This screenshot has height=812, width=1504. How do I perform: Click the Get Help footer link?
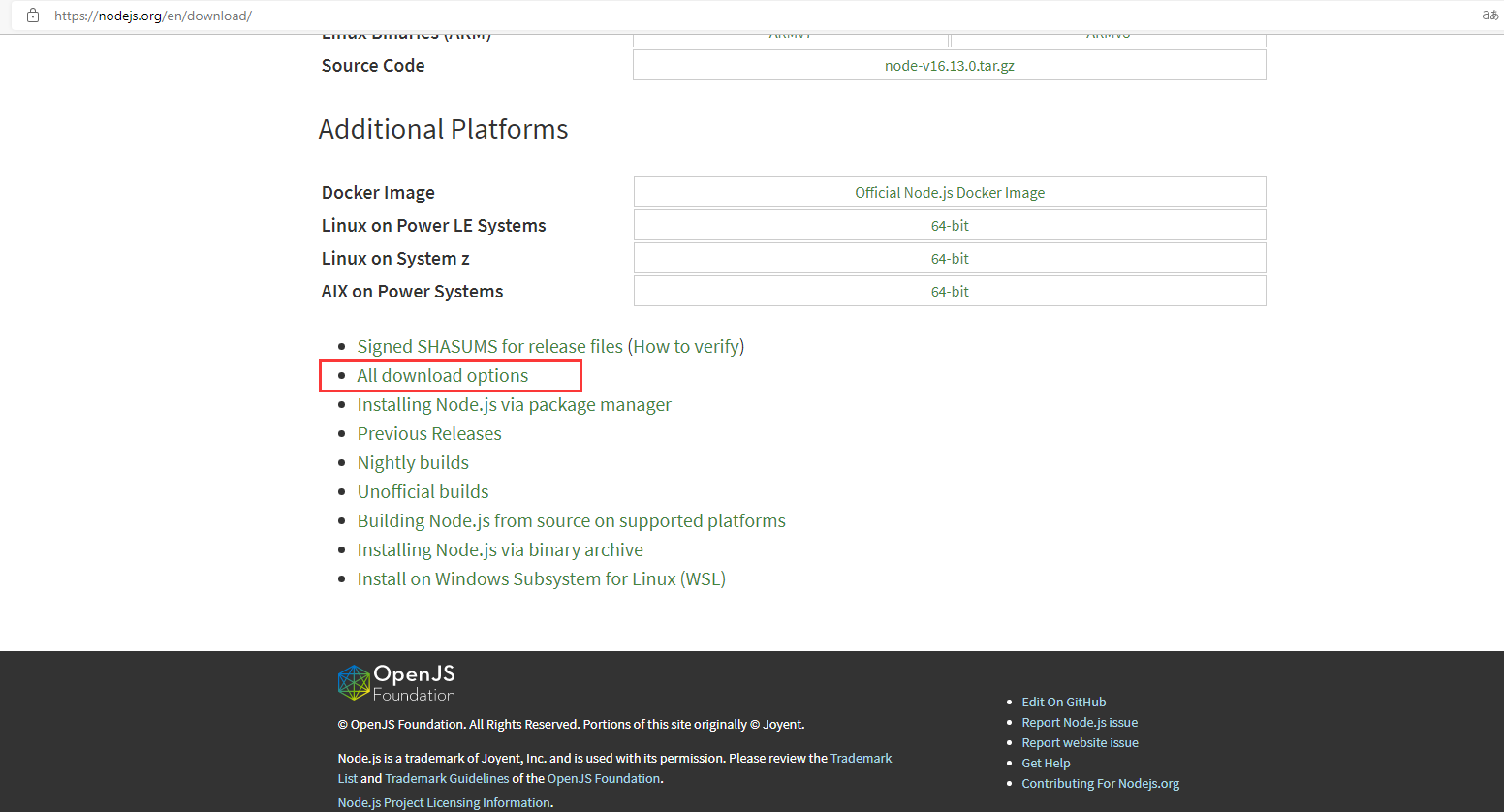coord(1046,764)
